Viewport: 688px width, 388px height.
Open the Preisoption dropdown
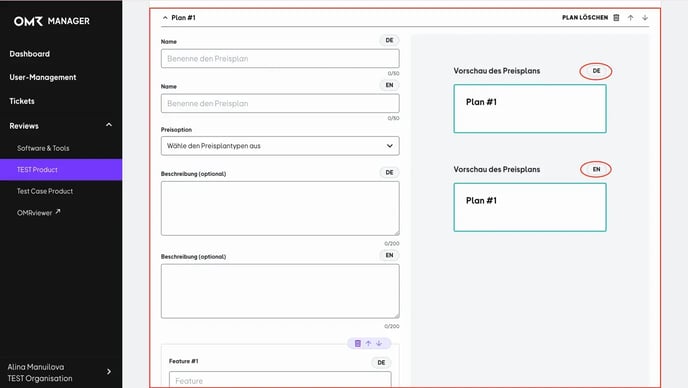pyautogui.click(x=280, y=146)
